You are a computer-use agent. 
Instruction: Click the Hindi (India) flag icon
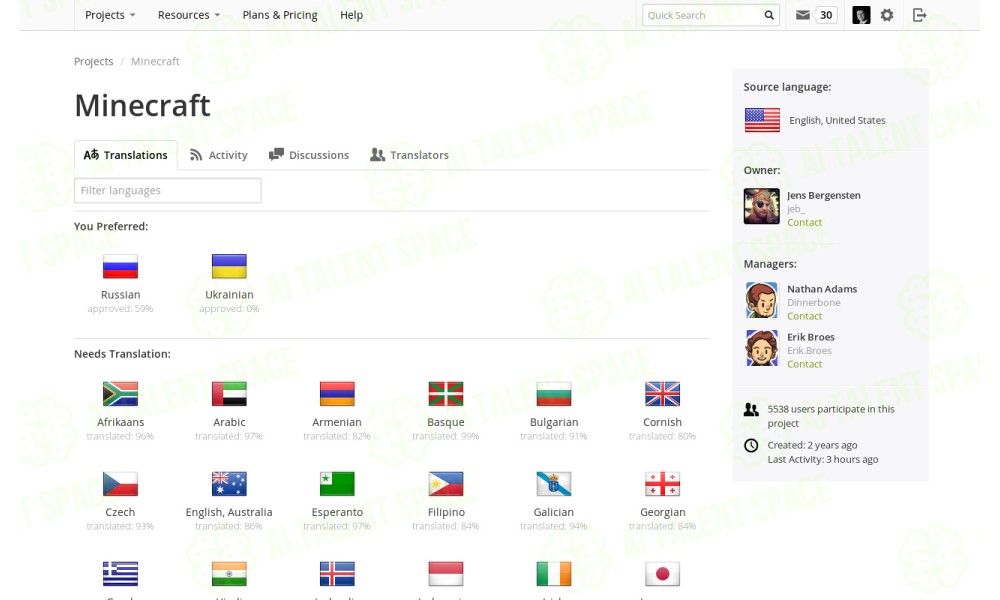(229, 574)
